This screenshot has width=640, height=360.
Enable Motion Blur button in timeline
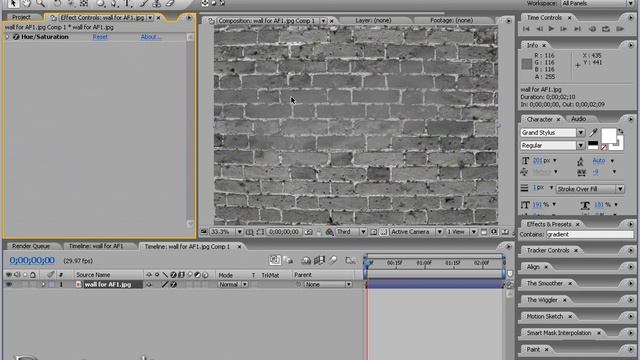(x=333, y=260)
